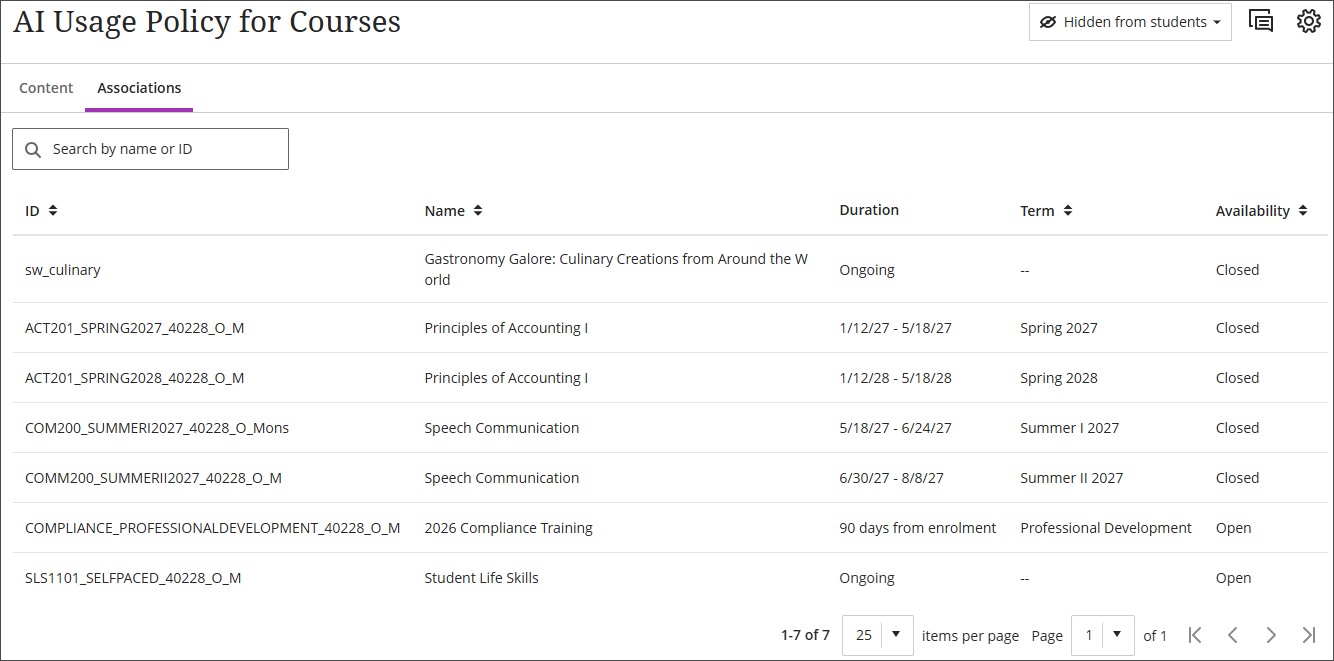
Task: Select the Student Life Skills course row
Action: click(481, 577)
